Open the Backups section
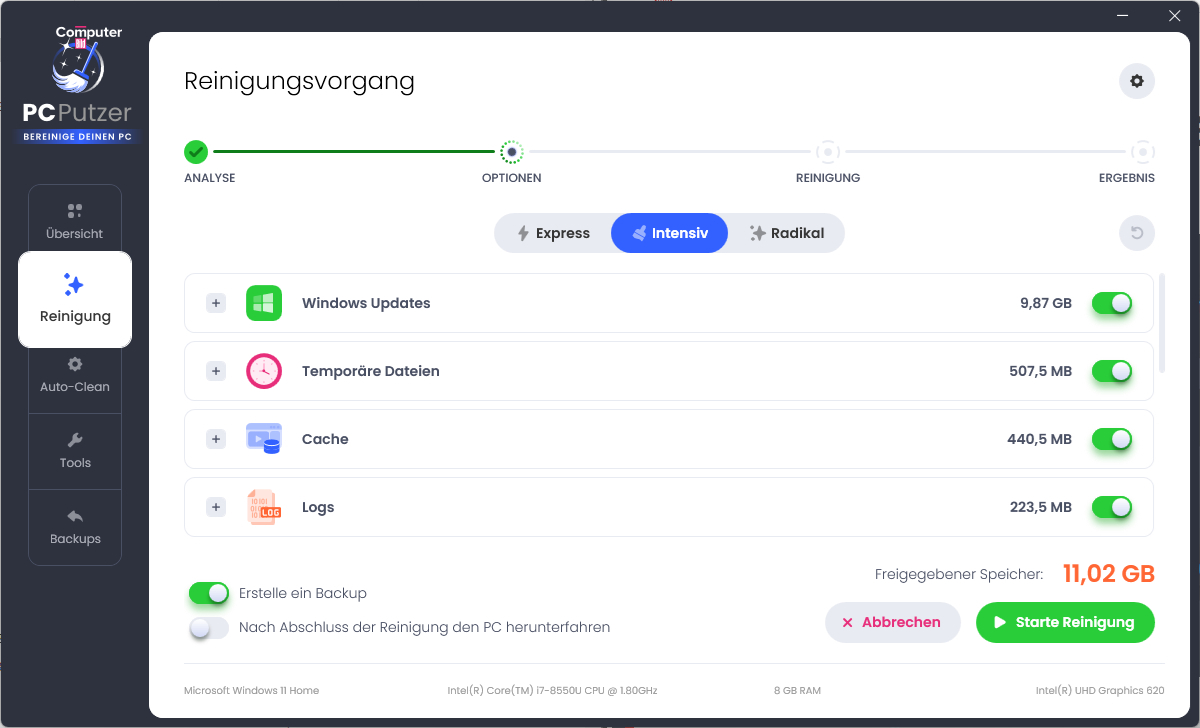1200x728 pixels. tap(75, 527)
